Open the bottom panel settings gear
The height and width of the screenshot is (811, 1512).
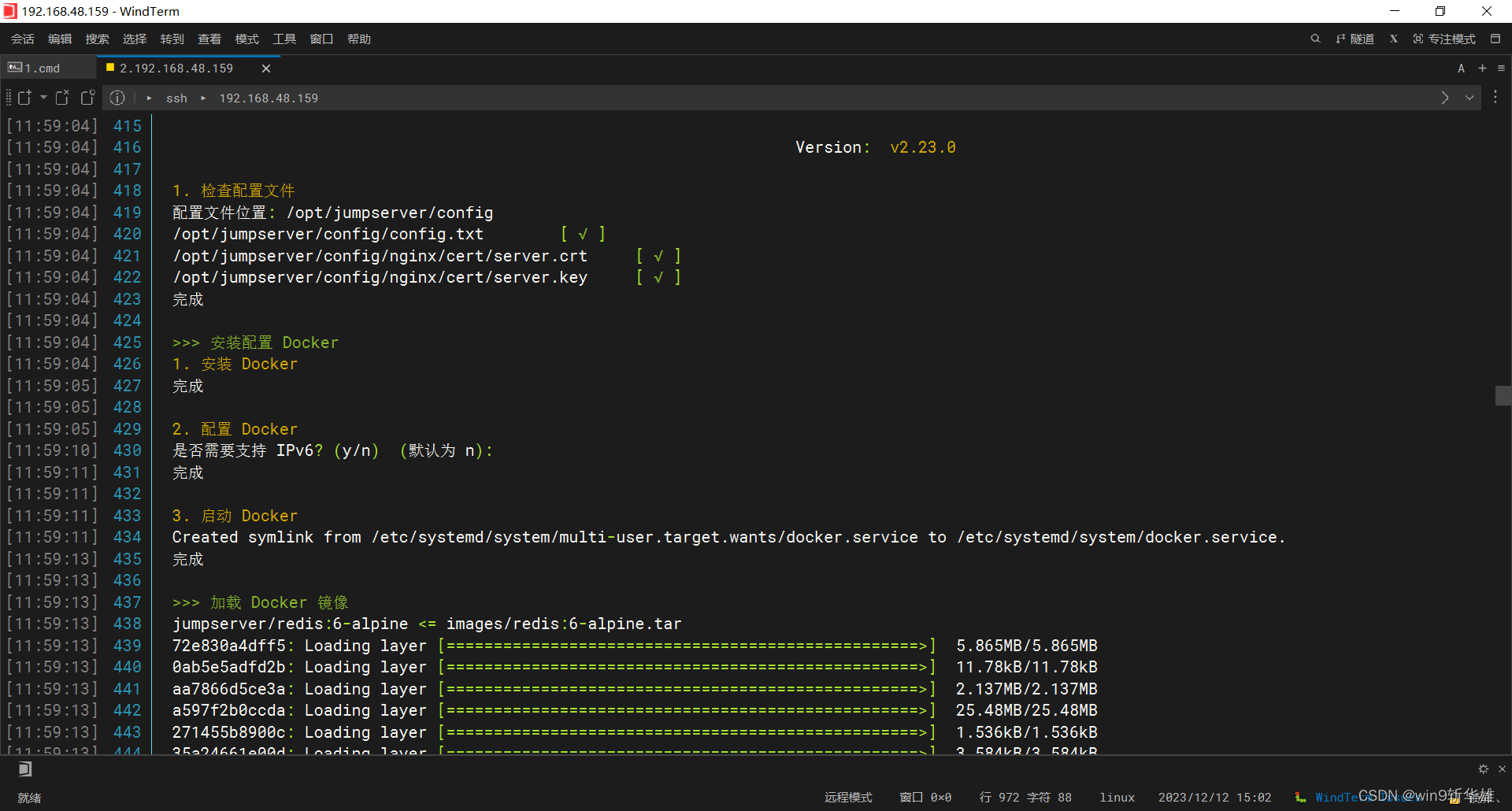pyautogui.click(x=1484, y=769)
